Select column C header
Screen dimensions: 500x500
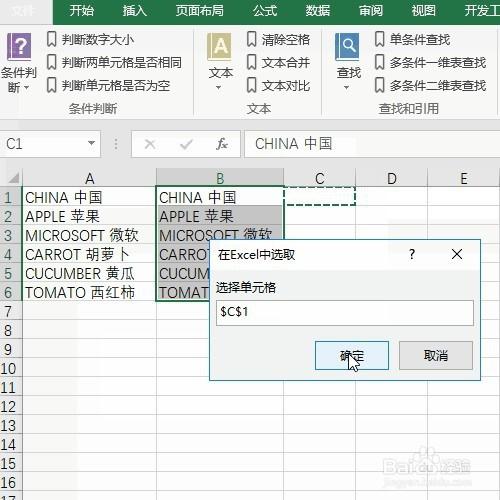pos(320,178)
